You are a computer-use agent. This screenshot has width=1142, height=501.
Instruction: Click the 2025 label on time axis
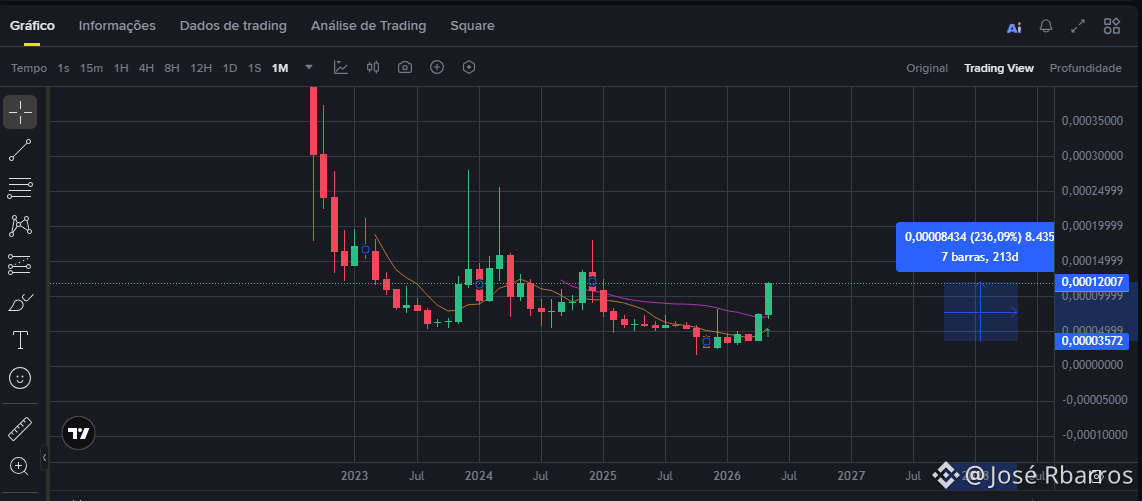(x=602, y=476)
